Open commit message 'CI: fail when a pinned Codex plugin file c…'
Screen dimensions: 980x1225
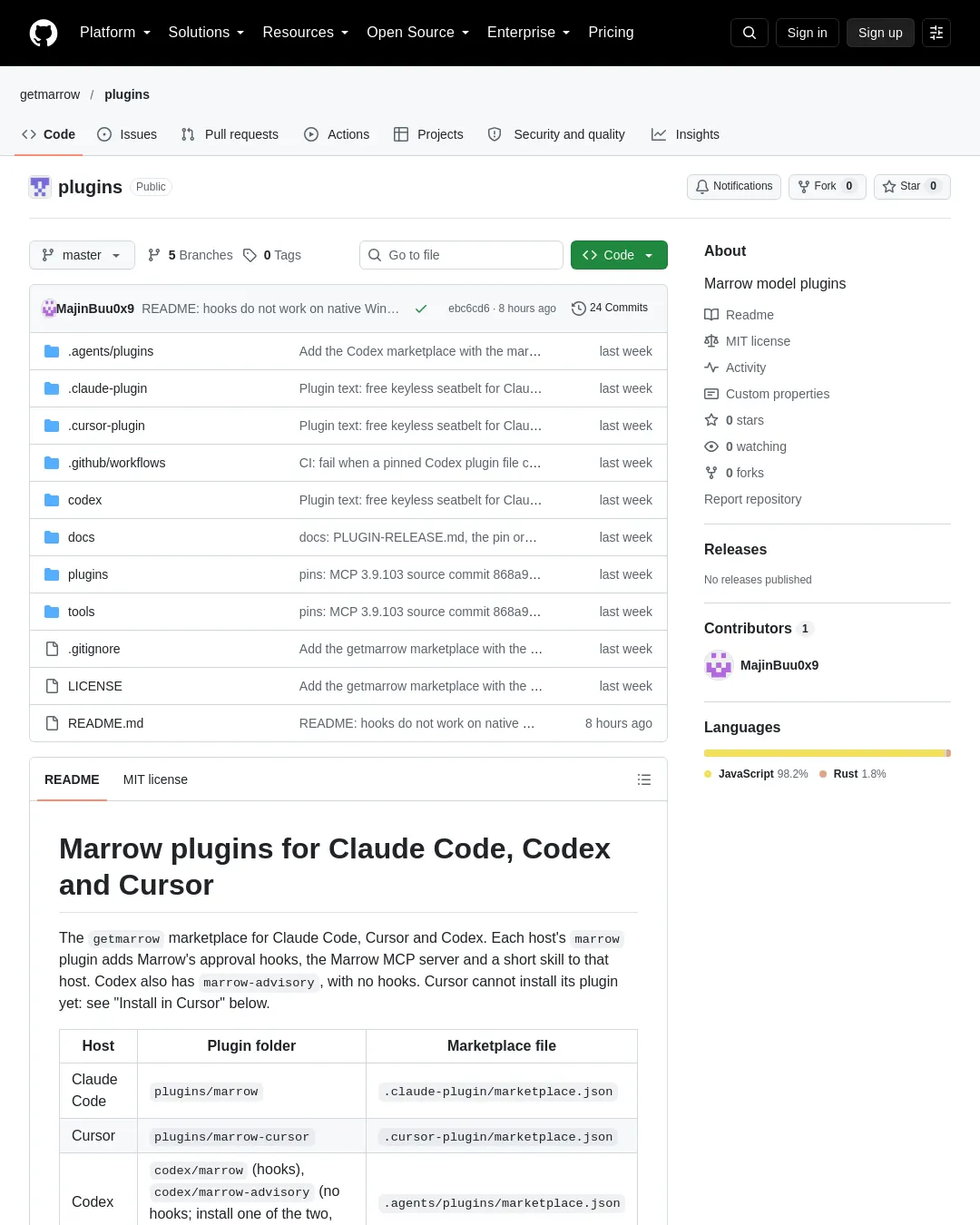coord(420,463)
